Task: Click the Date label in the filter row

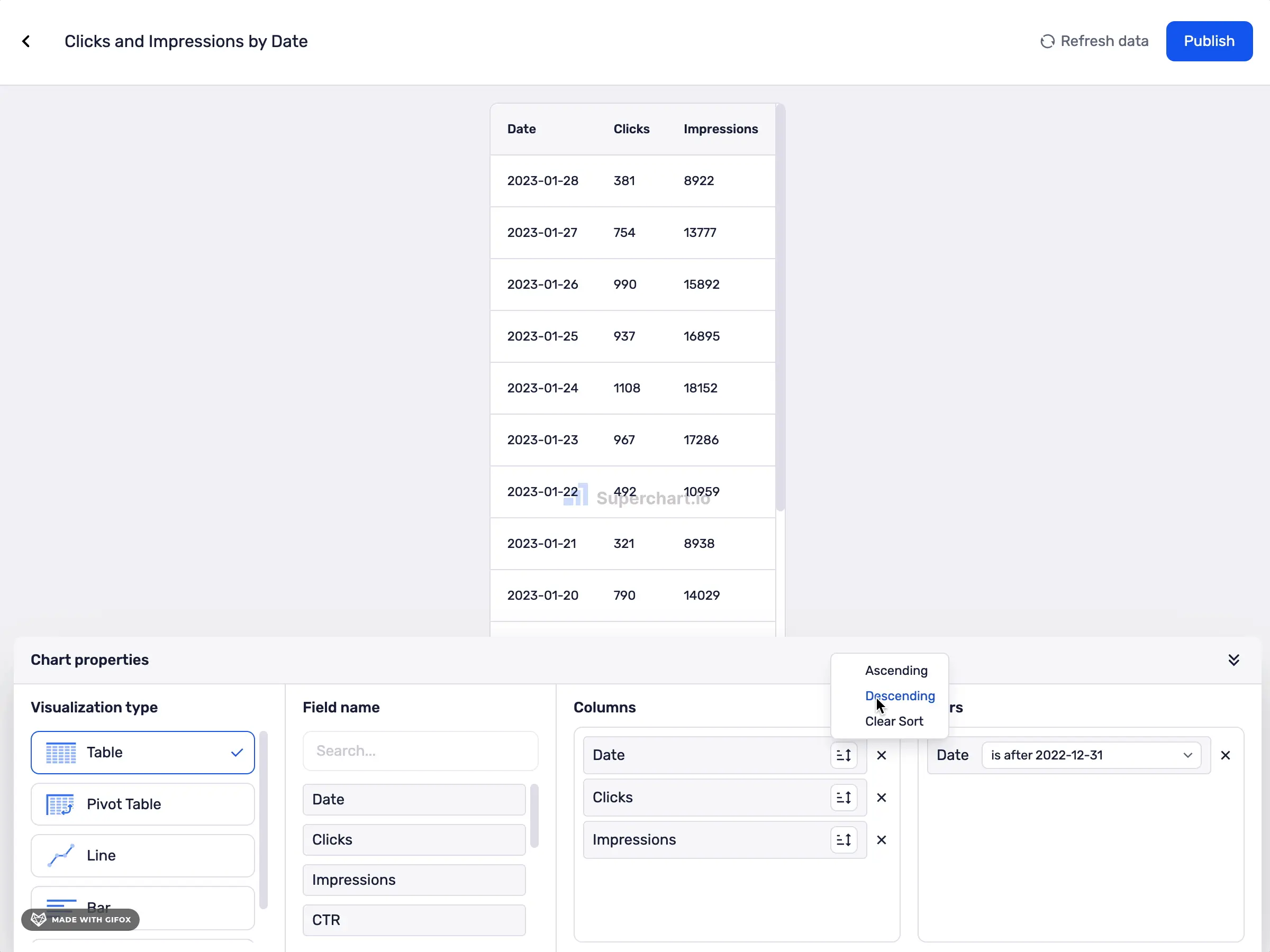Action: (952, 755)
